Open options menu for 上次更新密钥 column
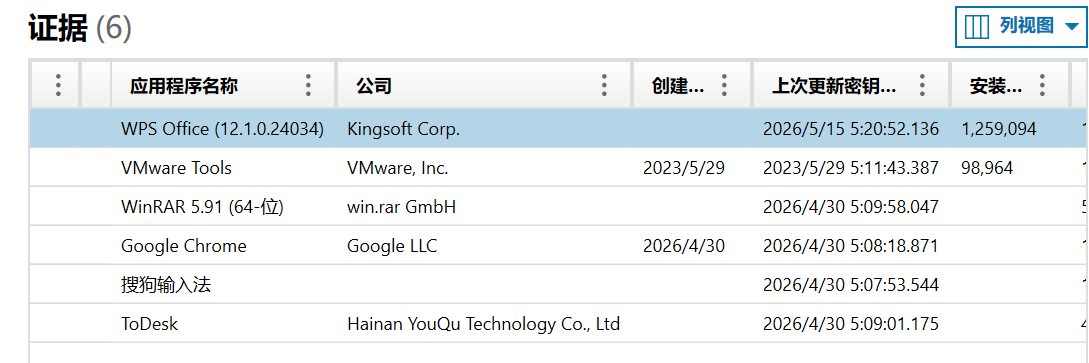1089x363 pixels. [x=922, y=85]
